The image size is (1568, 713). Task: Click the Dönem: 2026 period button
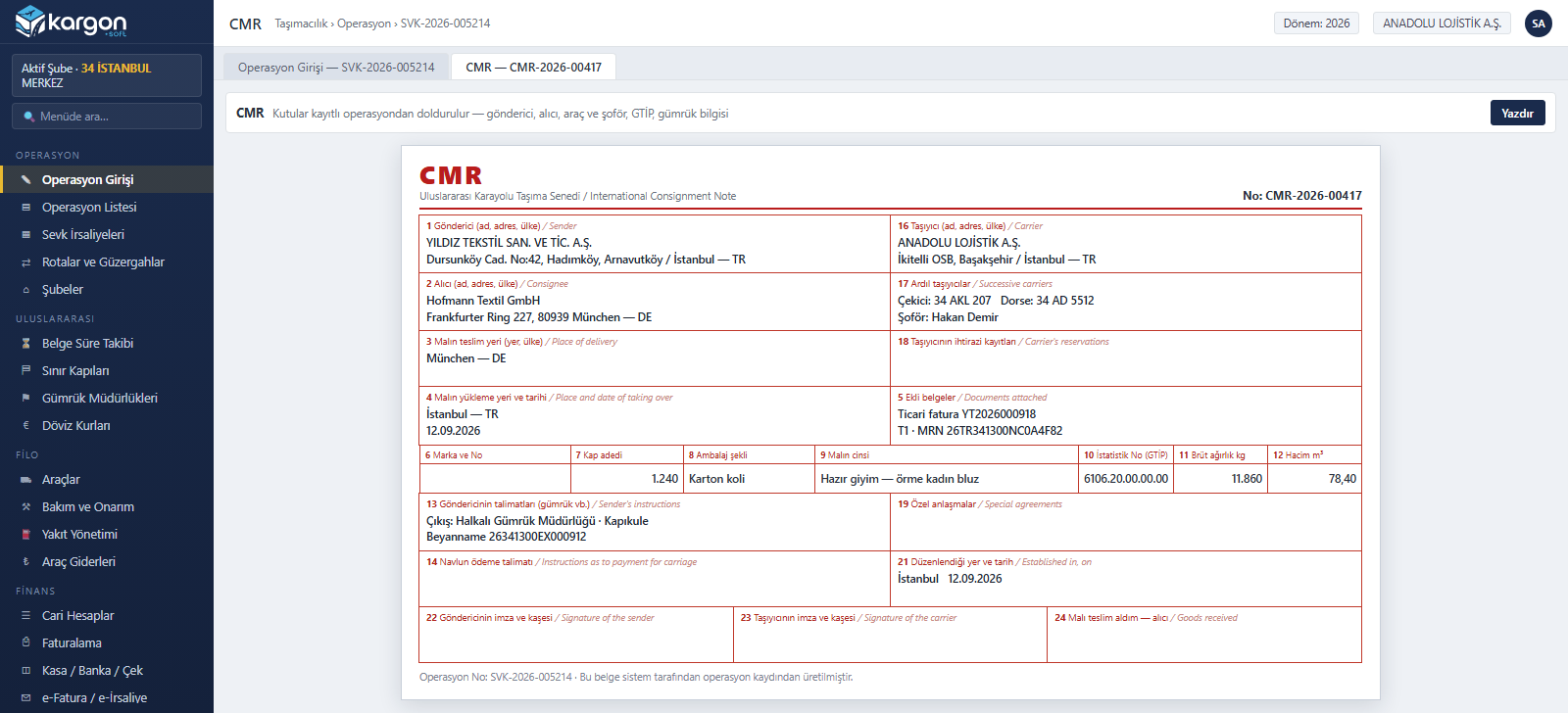pos(1316,24)
